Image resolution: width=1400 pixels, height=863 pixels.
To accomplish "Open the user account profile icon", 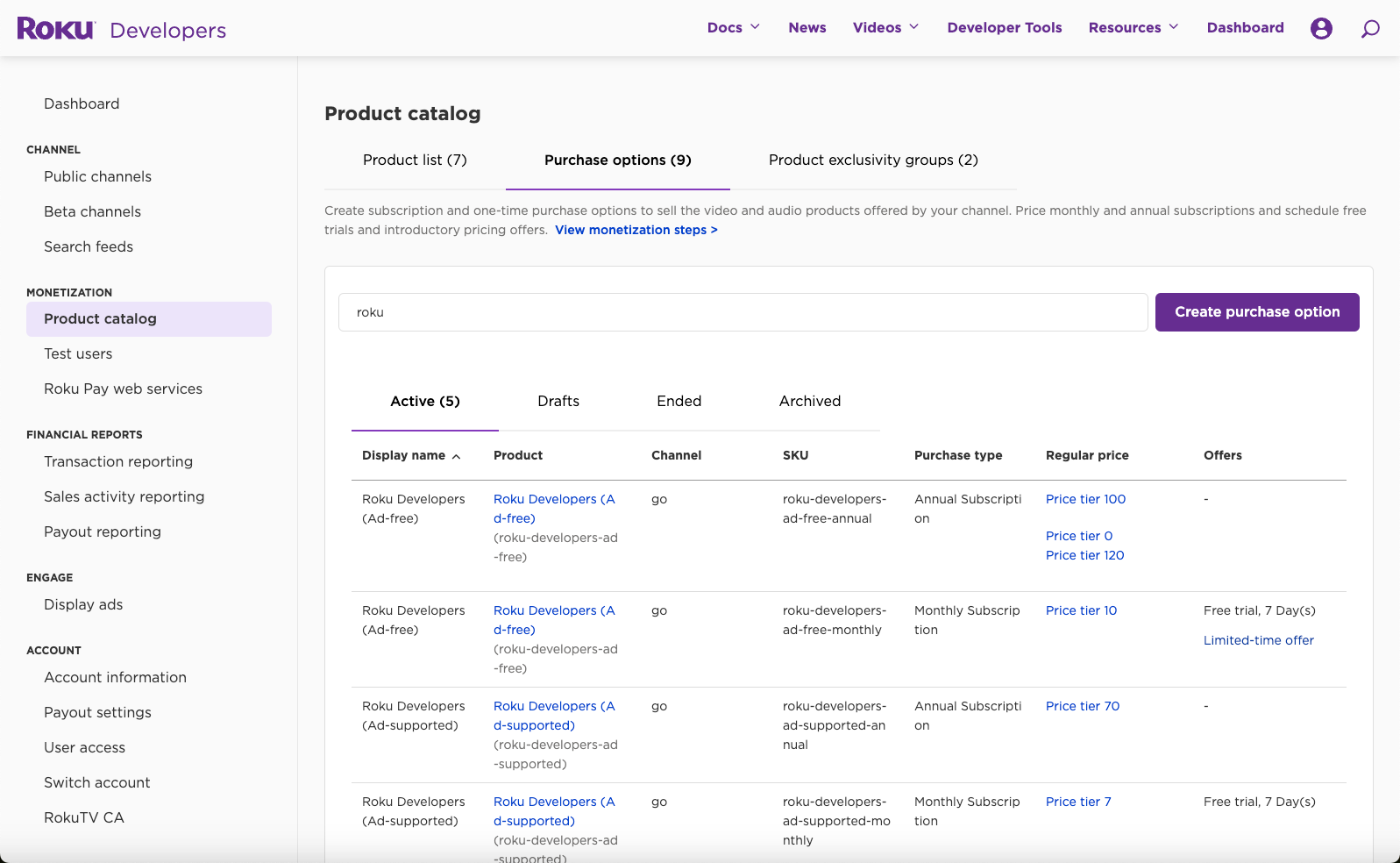I will point(1320,28).
